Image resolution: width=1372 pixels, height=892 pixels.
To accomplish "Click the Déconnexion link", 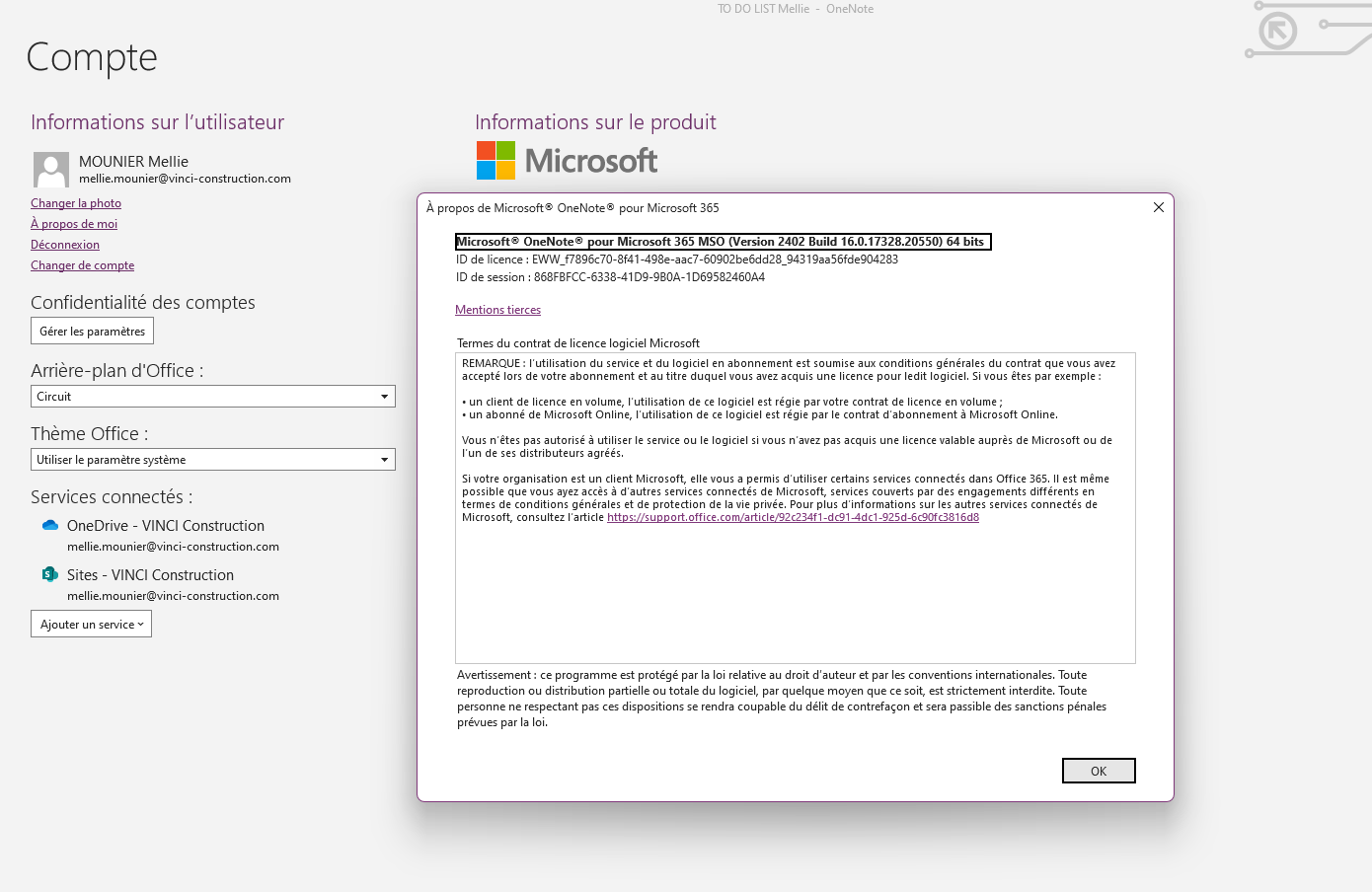I will [x=65, y=245].
